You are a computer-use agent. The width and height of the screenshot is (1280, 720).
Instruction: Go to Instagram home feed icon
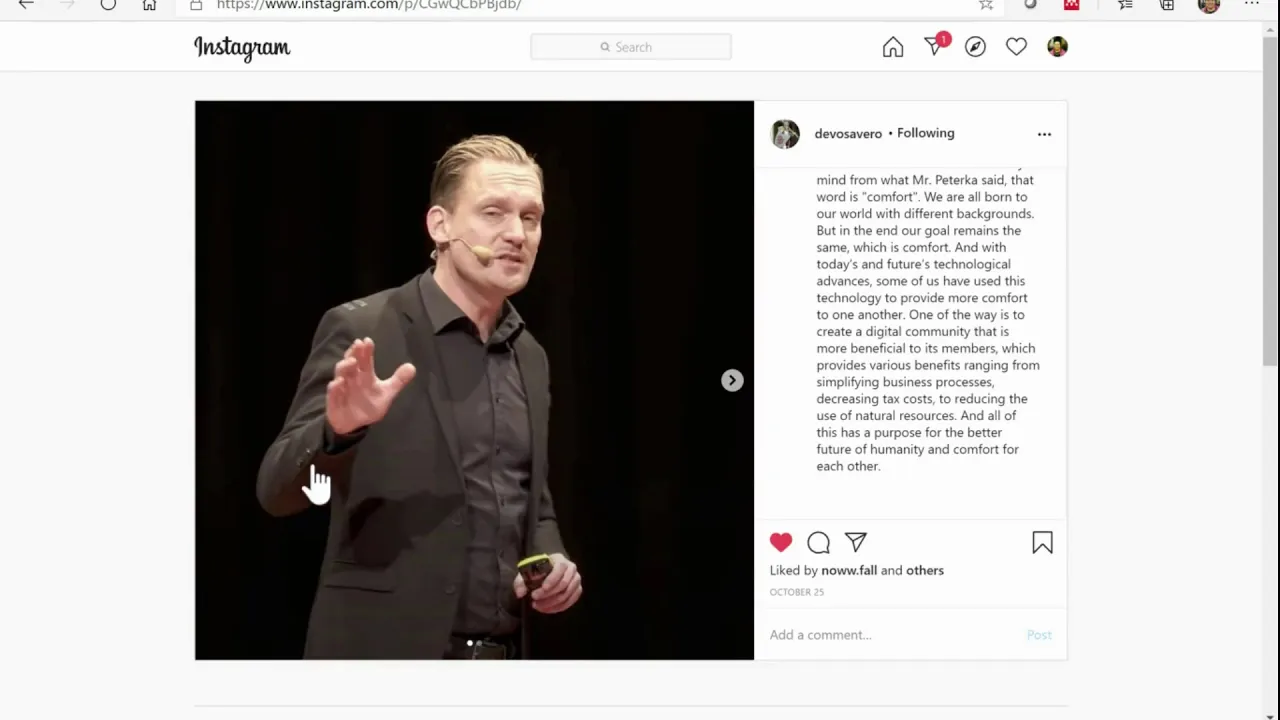pos(893,47)
